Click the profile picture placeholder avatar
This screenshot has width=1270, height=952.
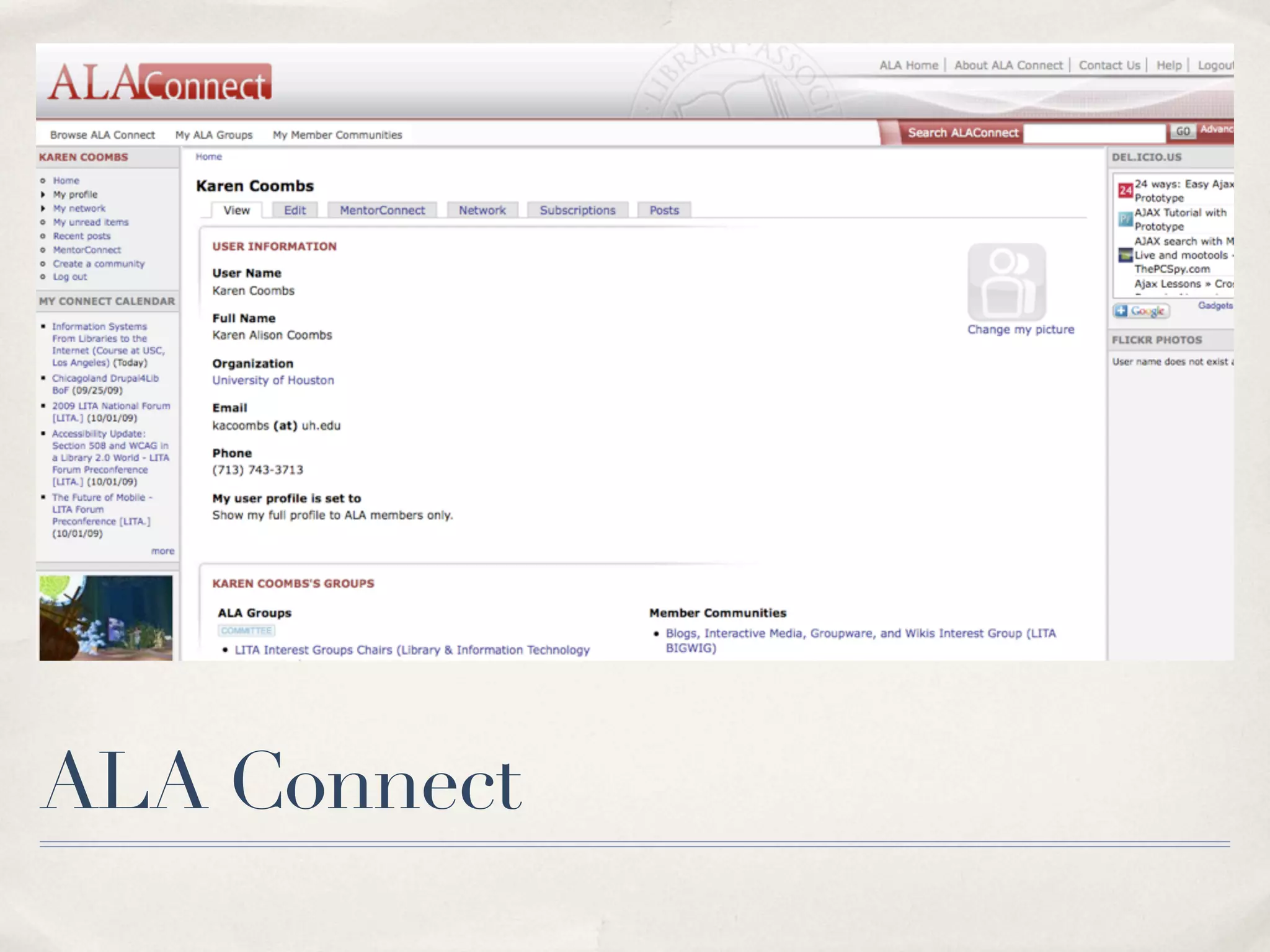pyautogui.click(x=1006, y=282)
